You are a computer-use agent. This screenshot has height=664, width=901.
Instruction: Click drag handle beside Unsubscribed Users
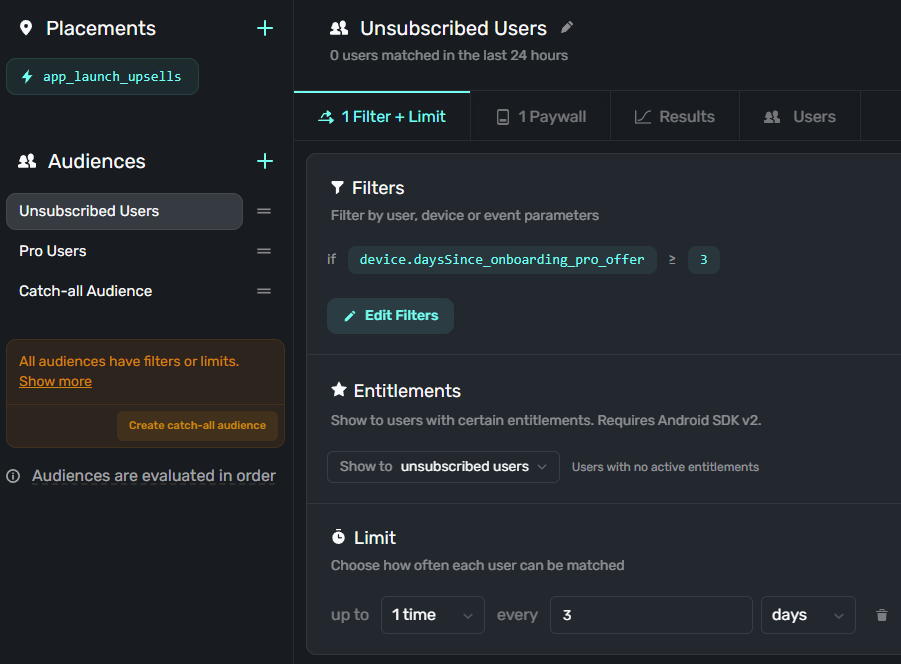[264, 211]
